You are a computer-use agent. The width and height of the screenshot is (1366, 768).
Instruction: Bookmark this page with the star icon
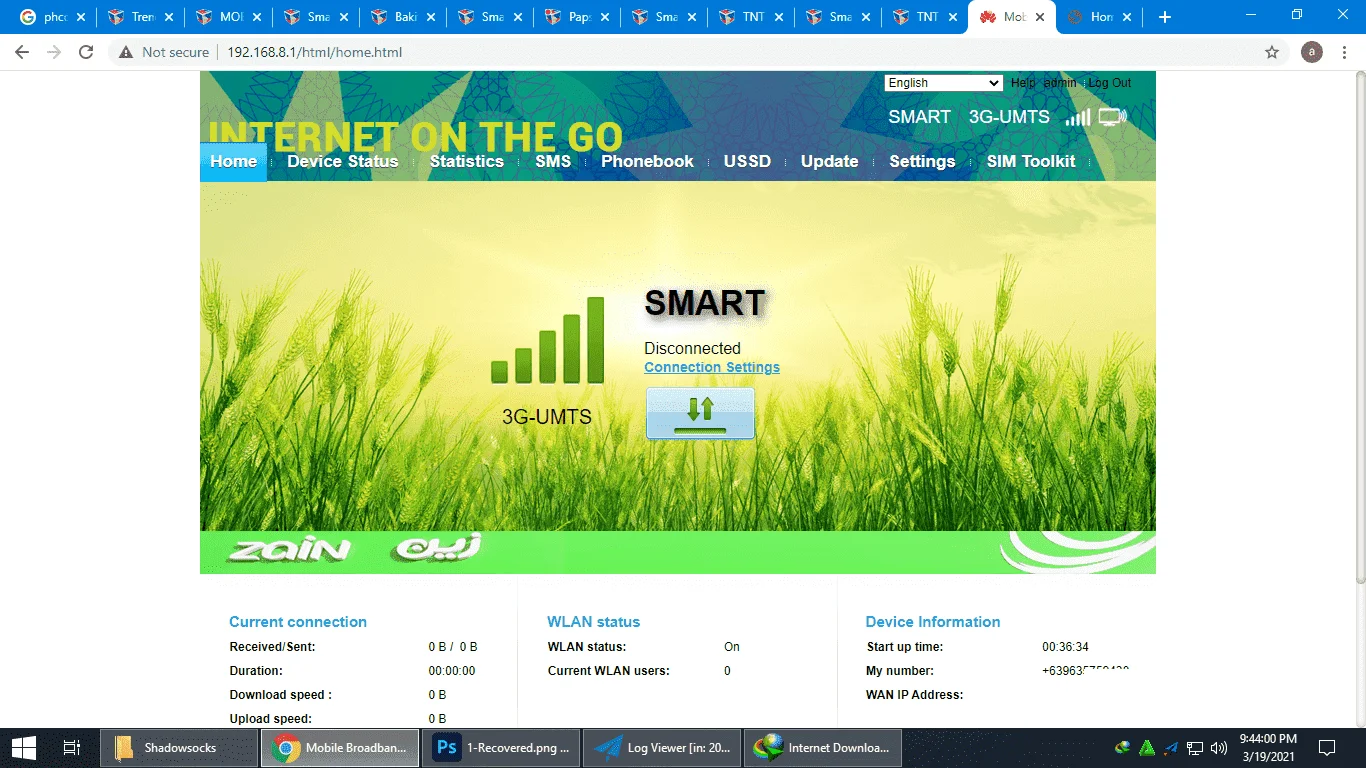tap(1272, 52)
